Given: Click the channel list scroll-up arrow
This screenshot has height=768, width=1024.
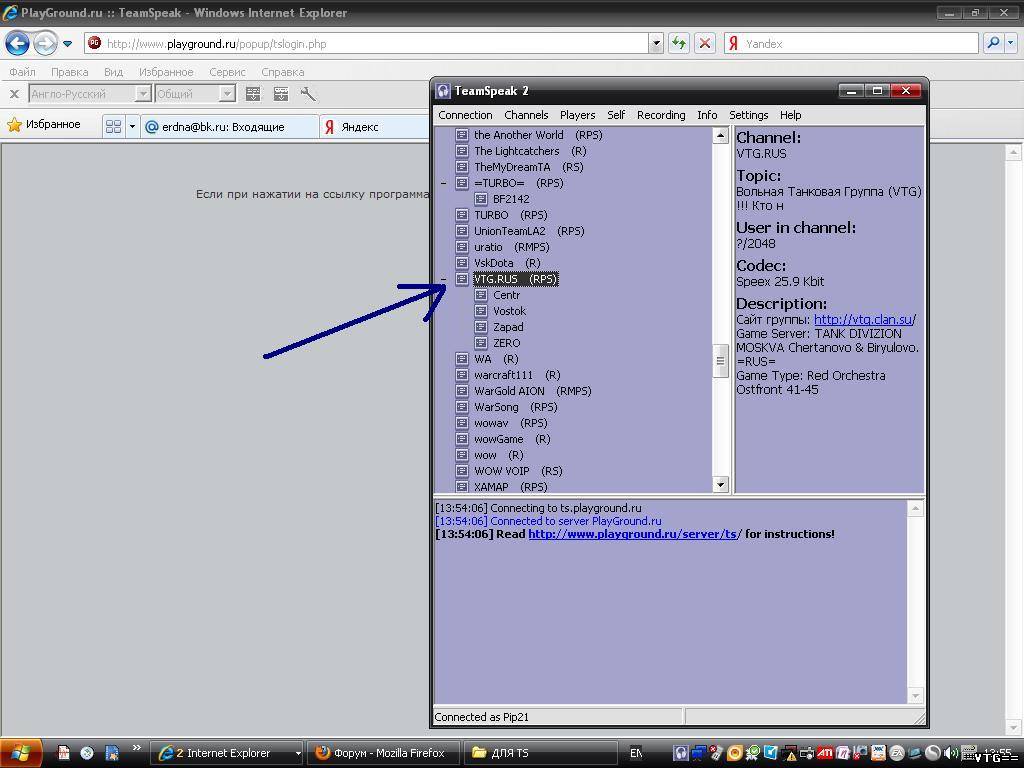Looking at the screenshot, I should pyautogui.click(x=720, y=135).
